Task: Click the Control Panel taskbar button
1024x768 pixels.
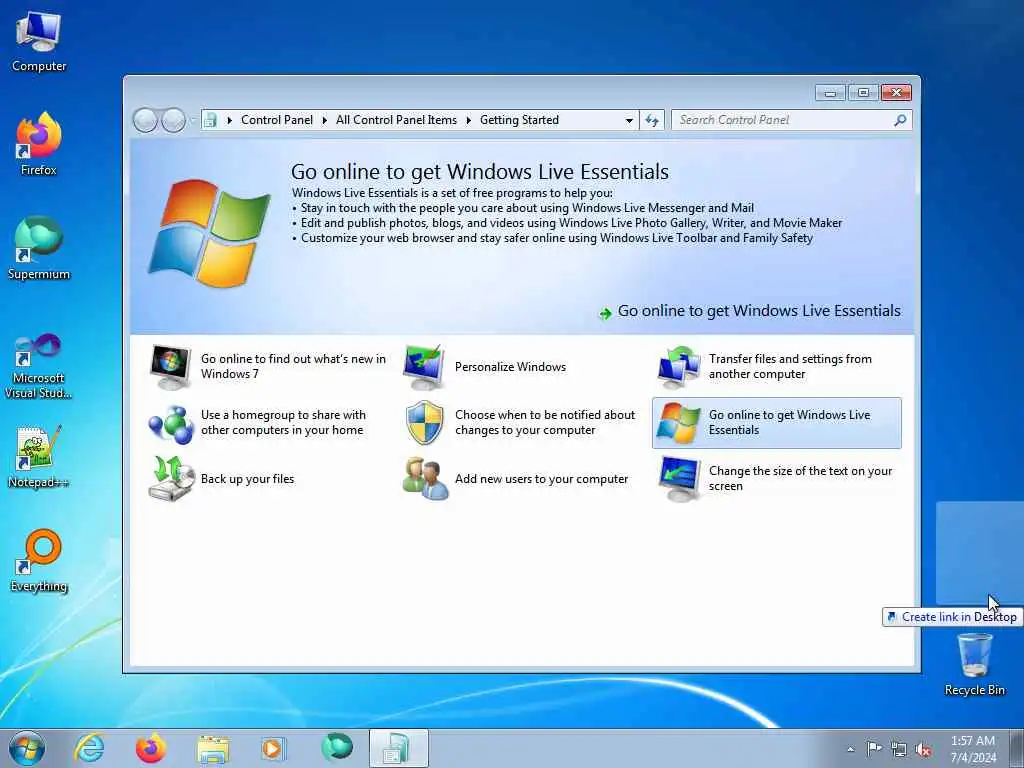Action: pyautogui.click(x=398, y=748)
